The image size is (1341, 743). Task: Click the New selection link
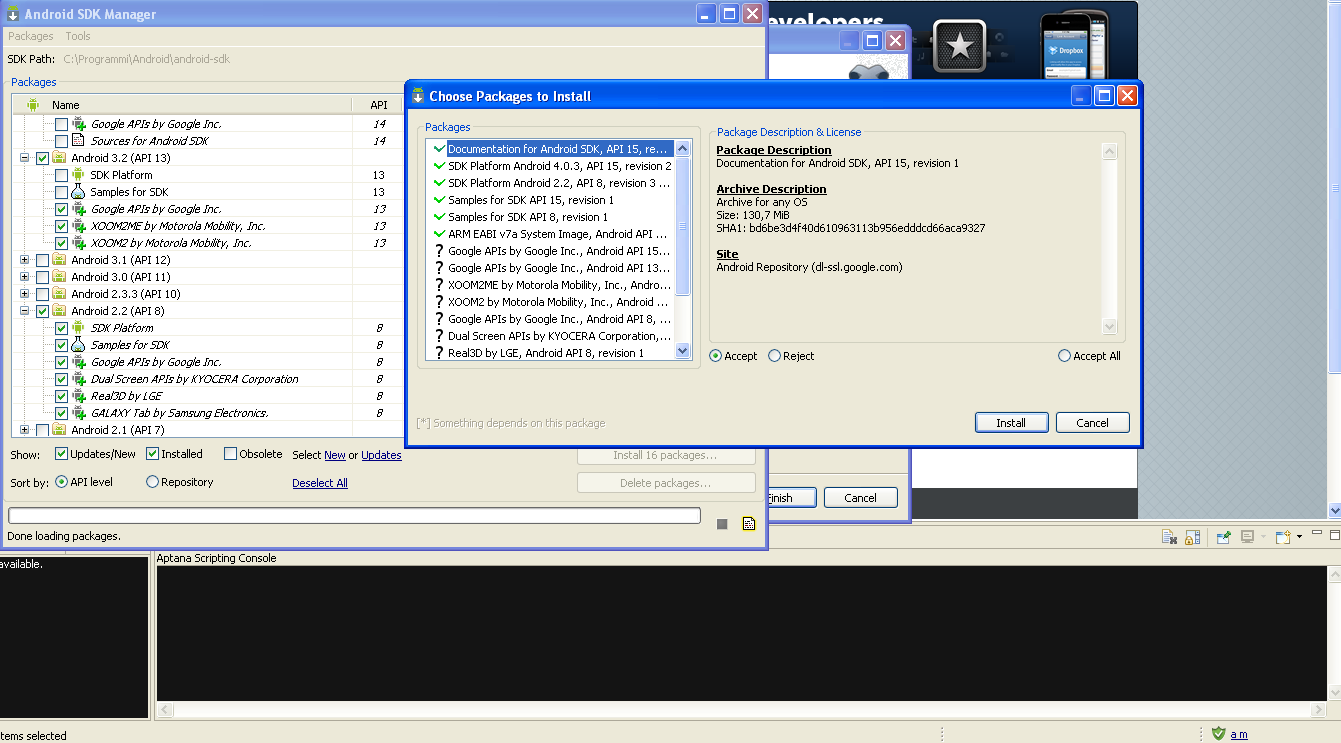click(335, 455)
